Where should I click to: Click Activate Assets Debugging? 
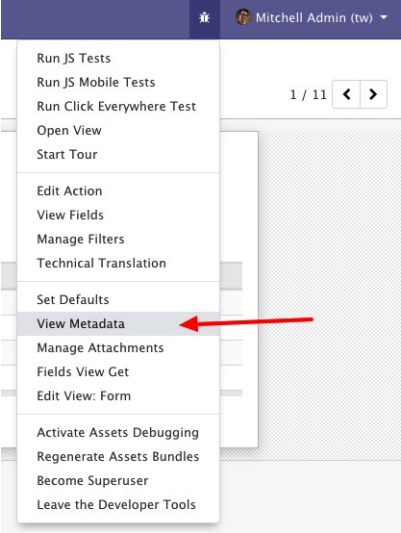[x=118, y=432]
